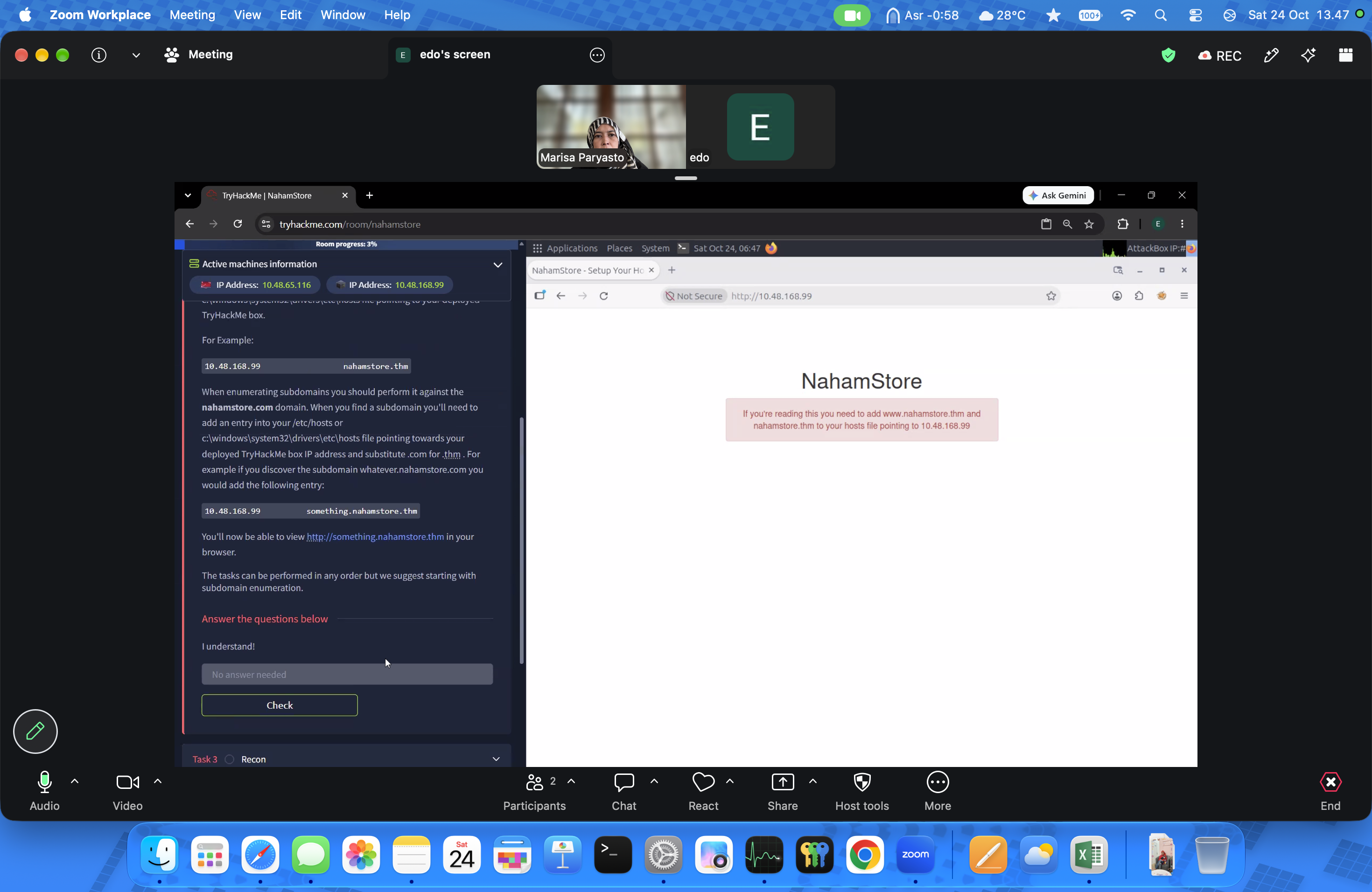Open the Window menu in menu bar
The height and width of the screenshot is (892, 1372).
click(343, 15)
